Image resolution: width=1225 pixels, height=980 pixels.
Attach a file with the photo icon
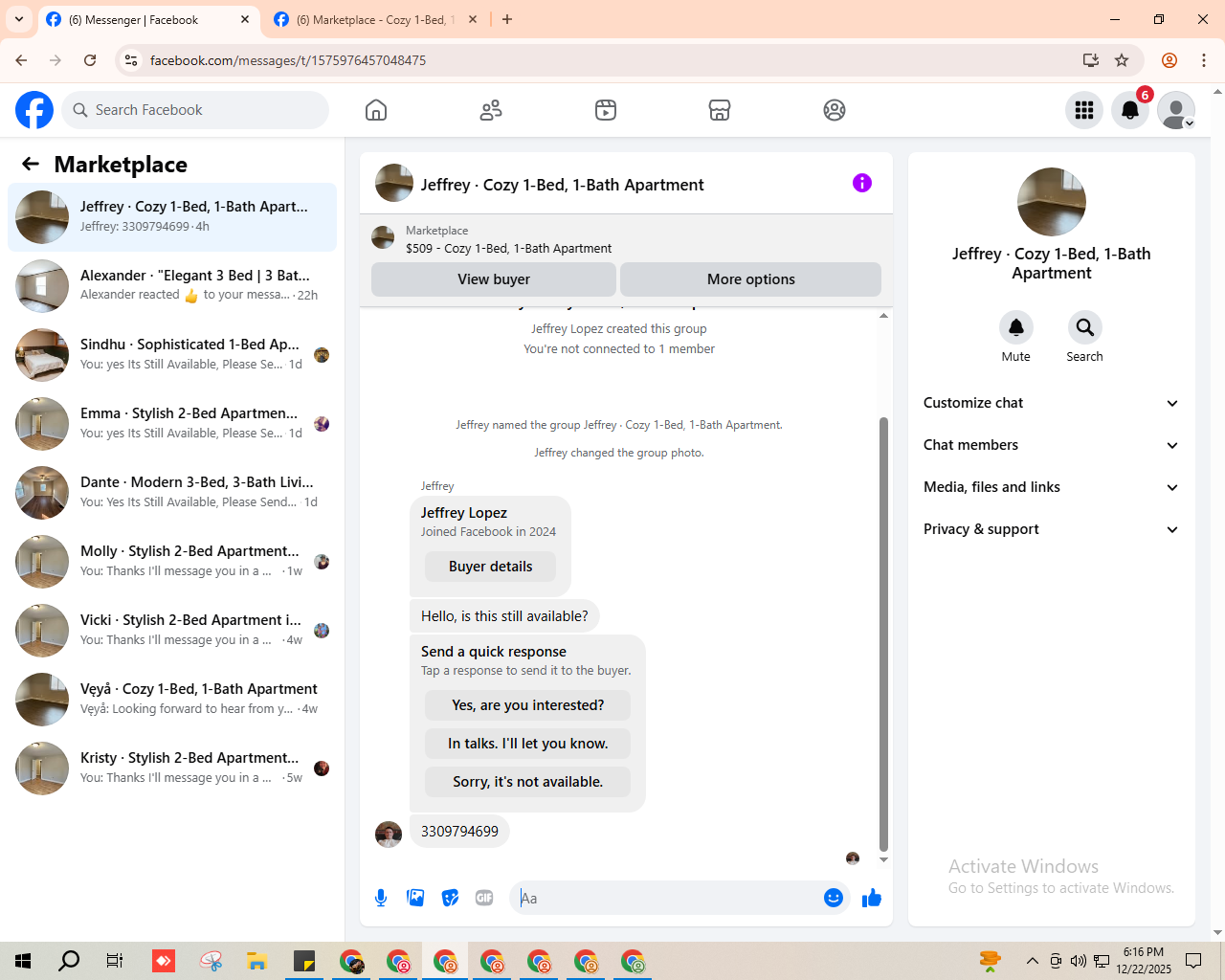tap(415, 898)
